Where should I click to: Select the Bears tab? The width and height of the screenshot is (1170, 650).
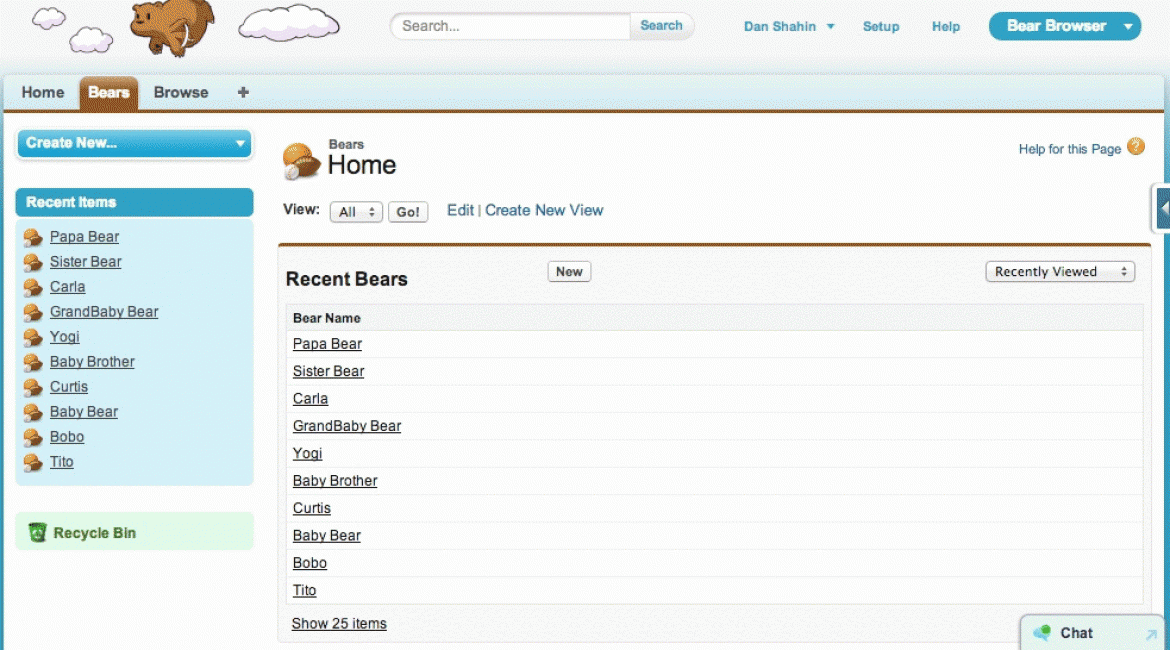click(109, 93)
